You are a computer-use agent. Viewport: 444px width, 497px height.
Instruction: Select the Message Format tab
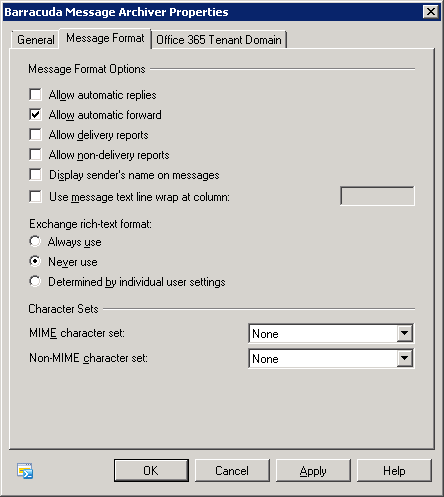click(x=105, y=38)
